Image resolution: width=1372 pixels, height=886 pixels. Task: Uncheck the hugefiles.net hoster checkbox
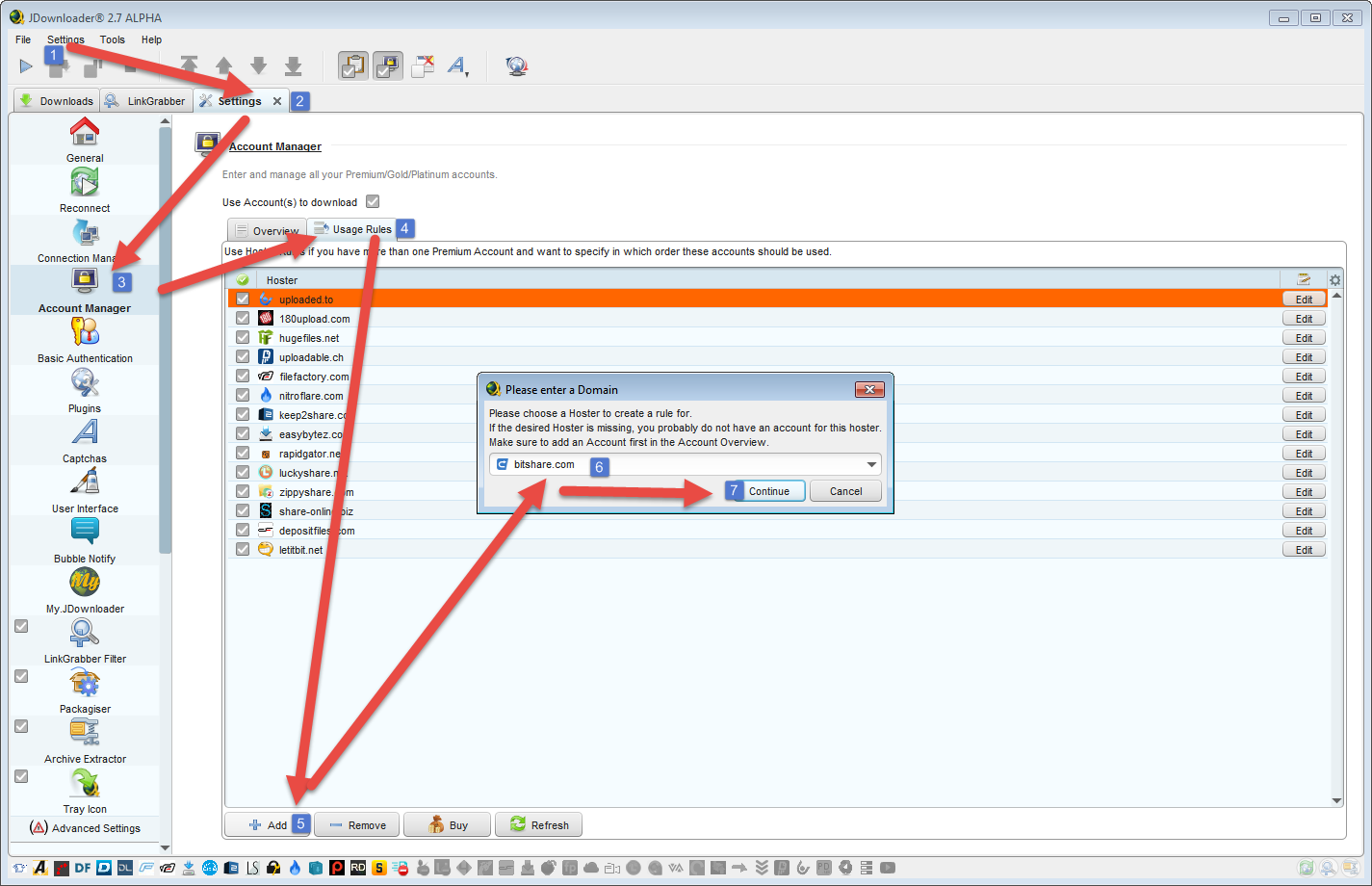click(243, 337)
